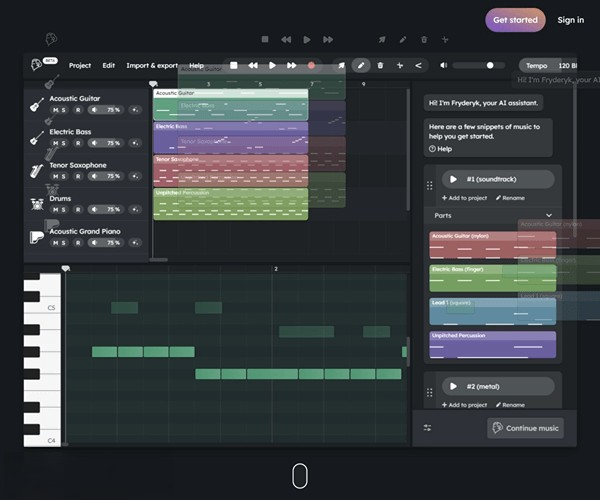Image resolution: width=600 pixels, height=500 pixels.
Task: Select the pointer arrow tool in toolbar
Action: (x=341, y=65)
